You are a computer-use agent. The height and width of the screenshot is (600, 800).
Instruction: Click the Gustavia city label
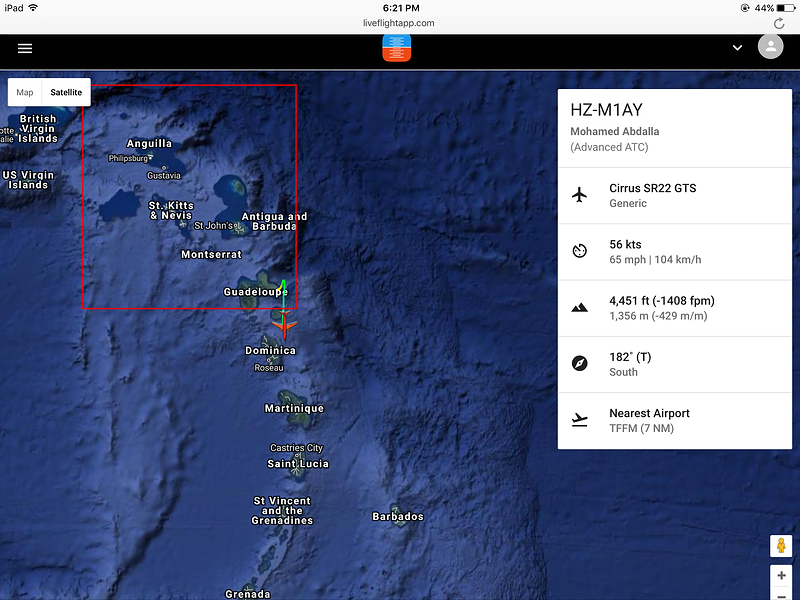164,176
